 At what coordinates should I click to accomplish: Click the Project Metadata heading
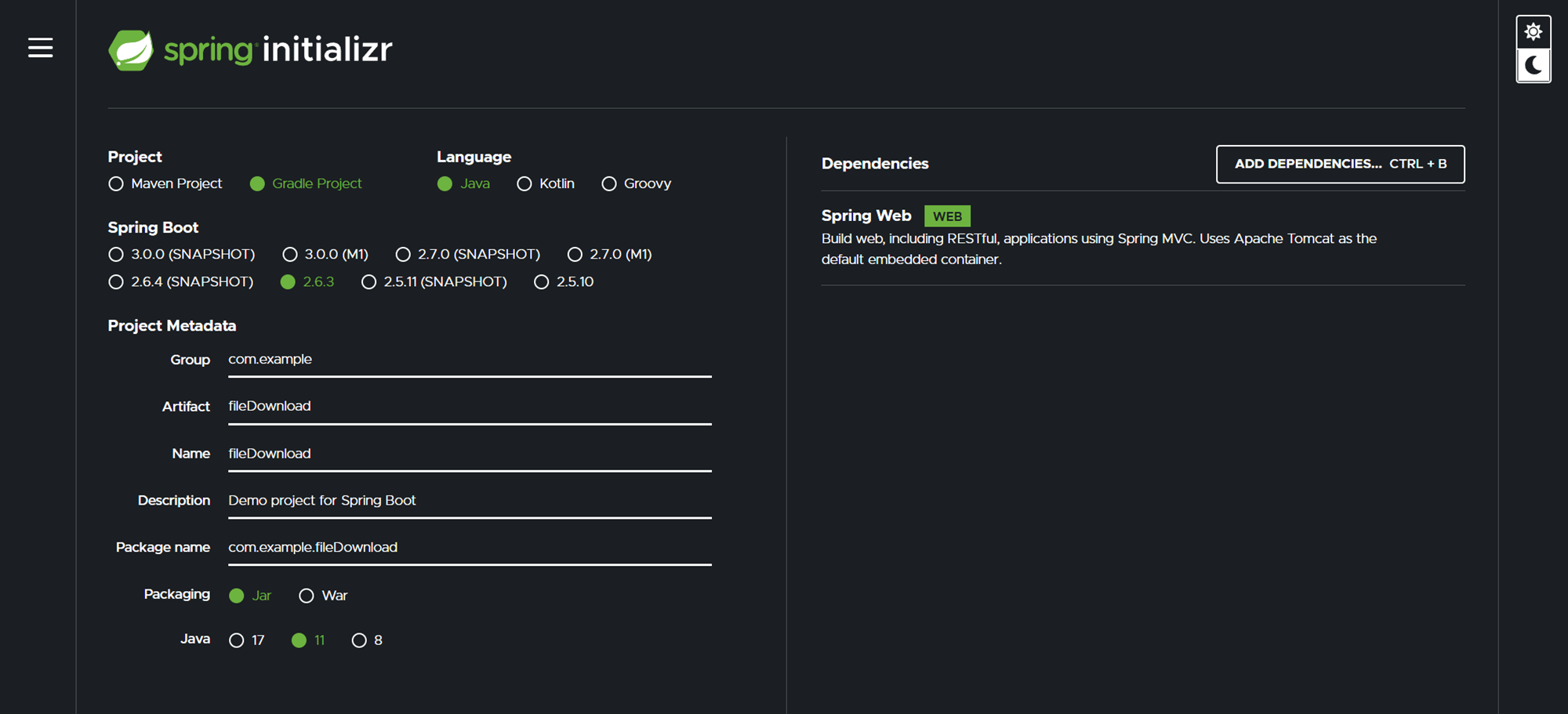click(172, 325)
